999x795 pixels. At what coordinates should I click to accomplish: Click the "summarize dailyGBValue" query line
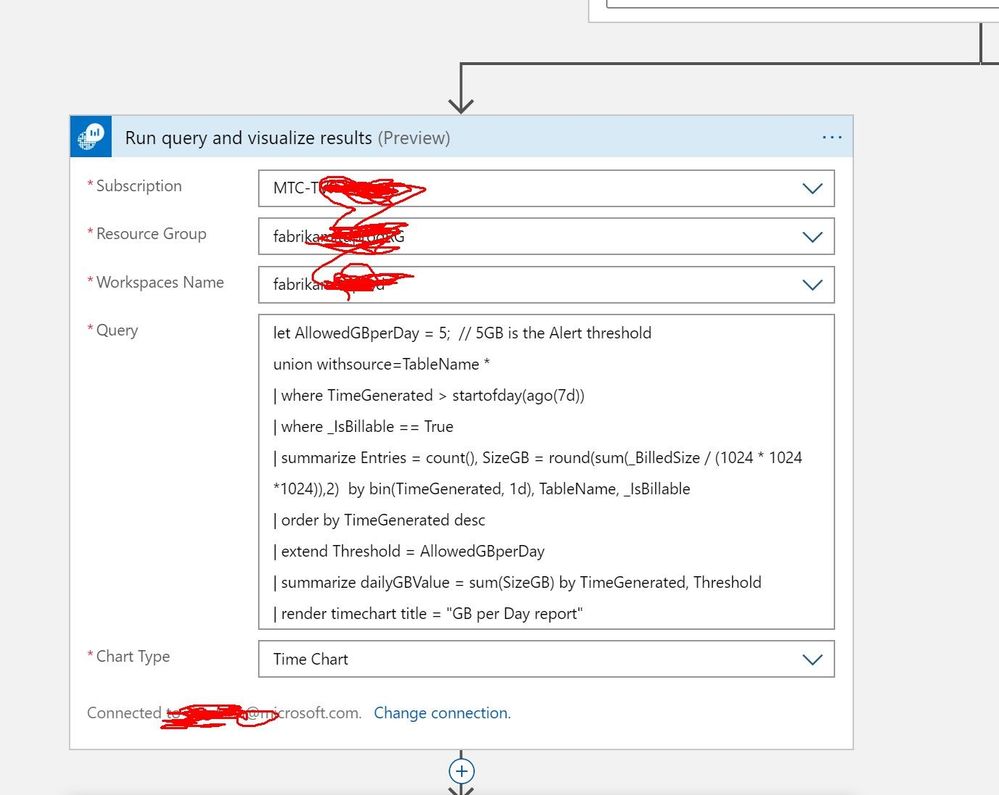[x=517, y=583]
